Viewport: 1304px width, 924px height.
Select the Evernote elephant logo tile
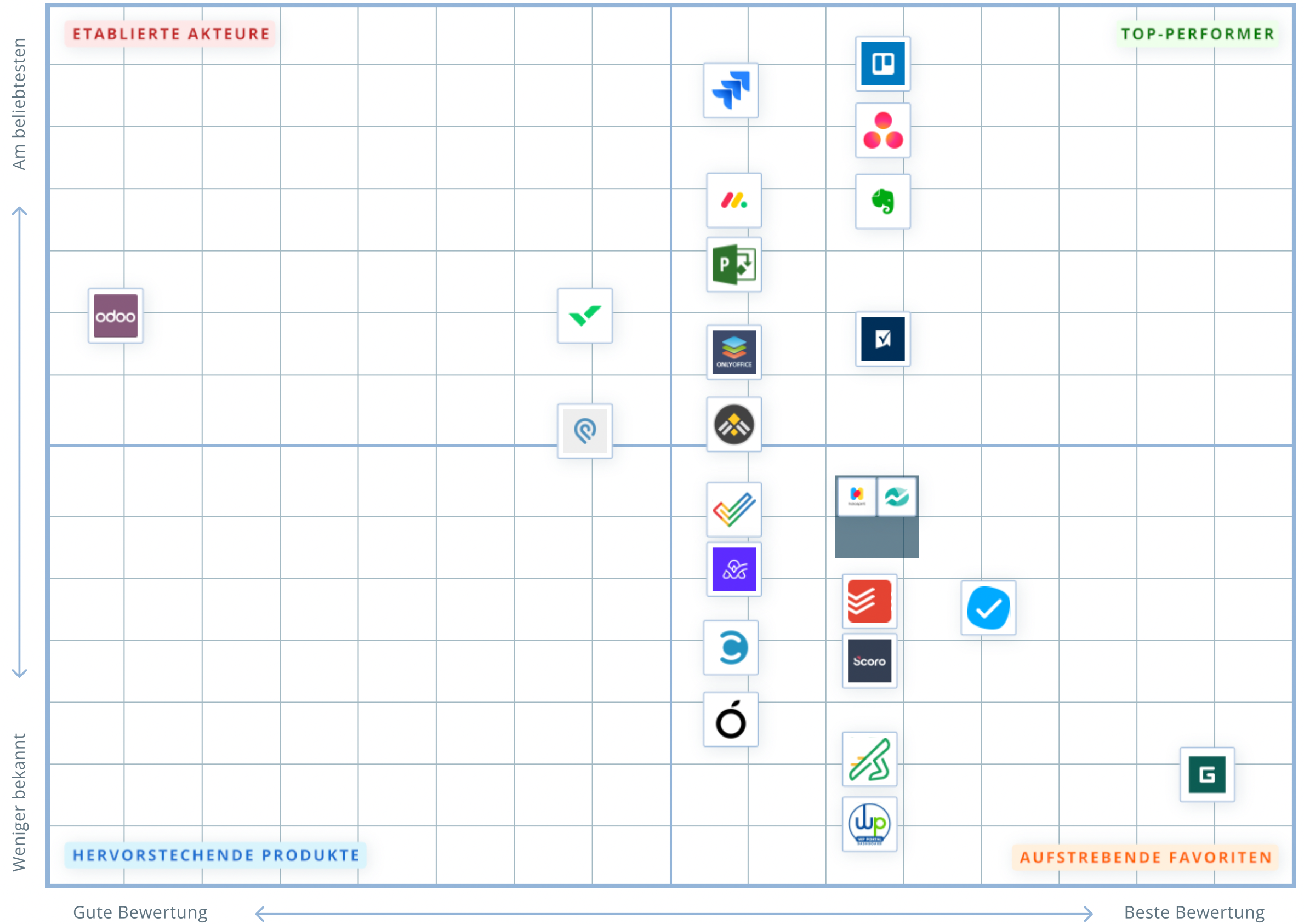(x=882, y=202)
